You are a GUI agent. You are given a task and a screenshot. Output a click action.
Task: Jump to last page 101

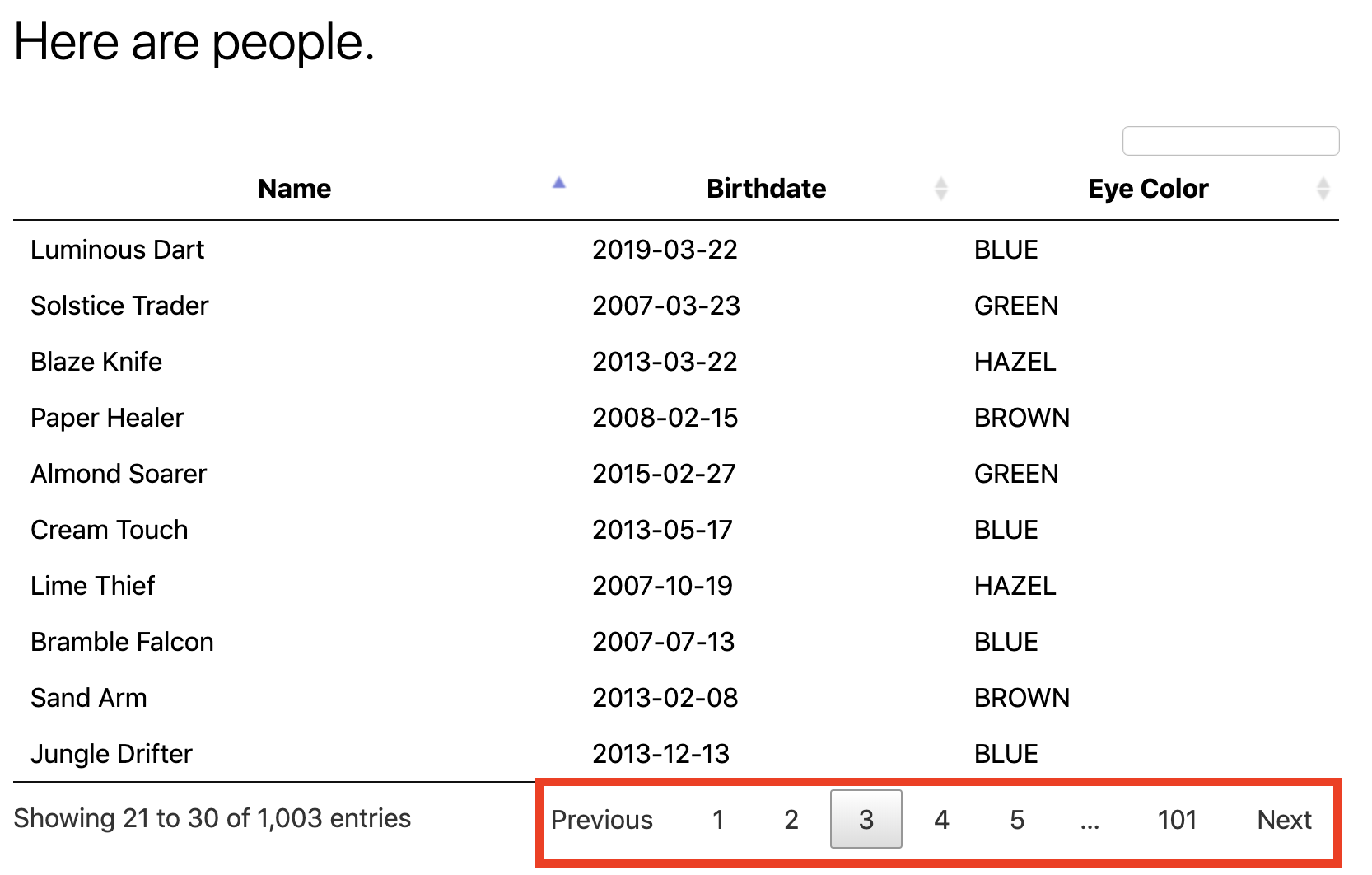tap(1176, 820)
